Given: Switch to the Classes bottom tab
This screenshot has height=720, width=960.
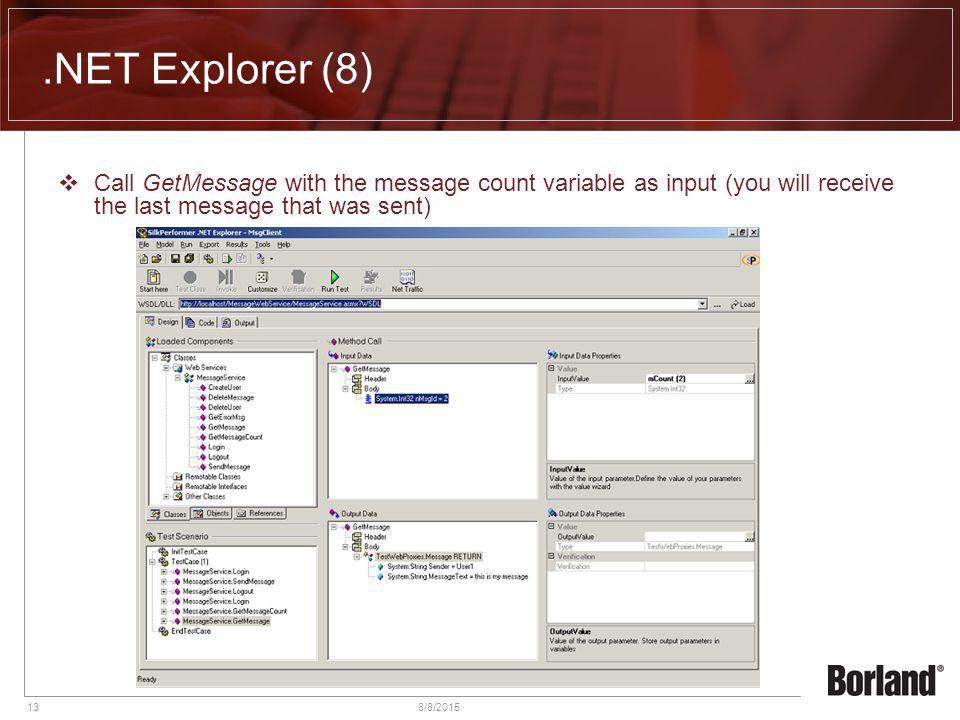Looking at the screenshot, I should tap(168, 514).
